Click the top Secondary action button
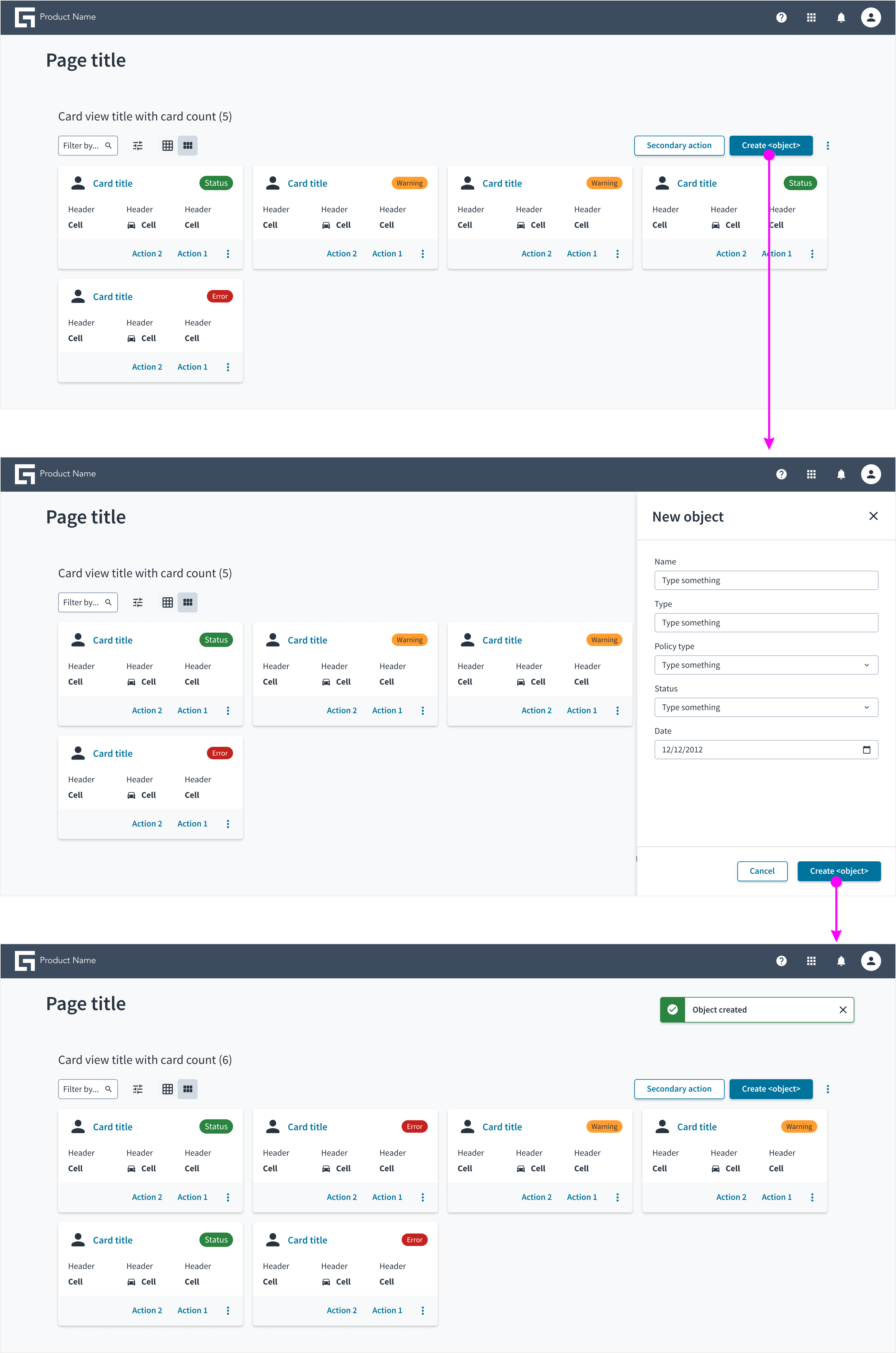Viewport: 896px width, 1353px height. pyautogui.click(x=679, y=146)
